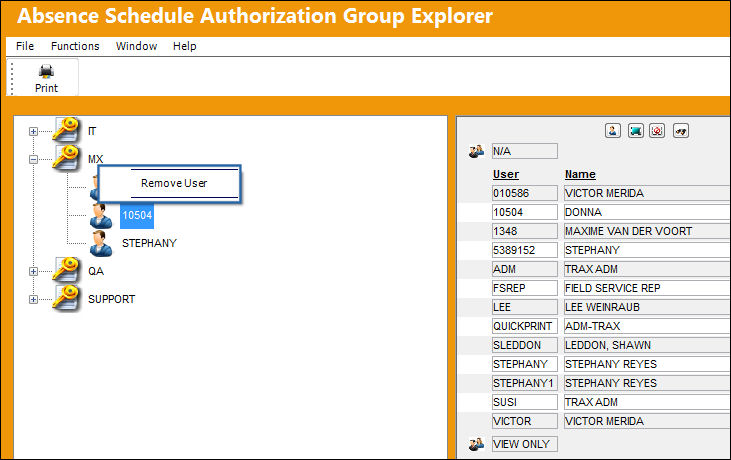This screenshot has height=460, width=731.
Task: Select the STEPHANY tree label under MX
Action: pyautogui.click(x=149, y=243)
